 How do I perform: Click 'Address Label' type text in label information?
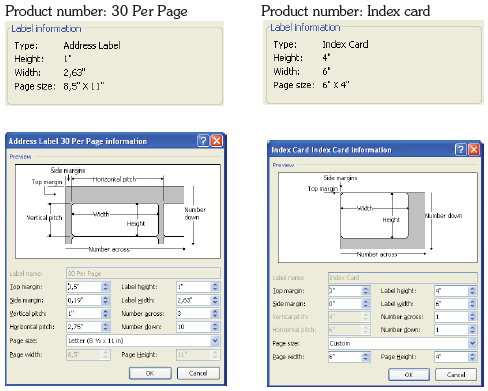click(92, 45)
